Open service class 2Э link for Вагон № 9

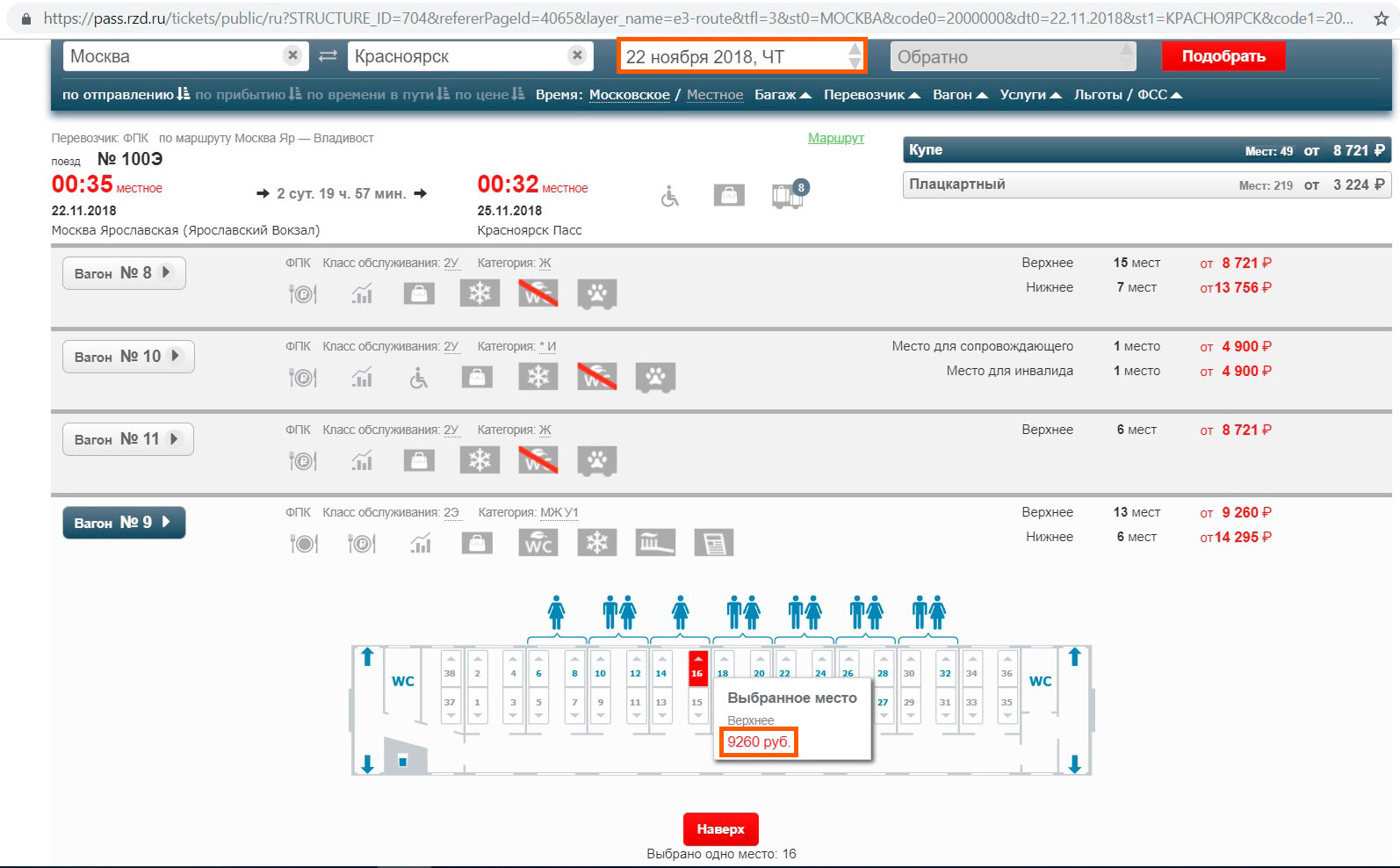click(451, 513)
